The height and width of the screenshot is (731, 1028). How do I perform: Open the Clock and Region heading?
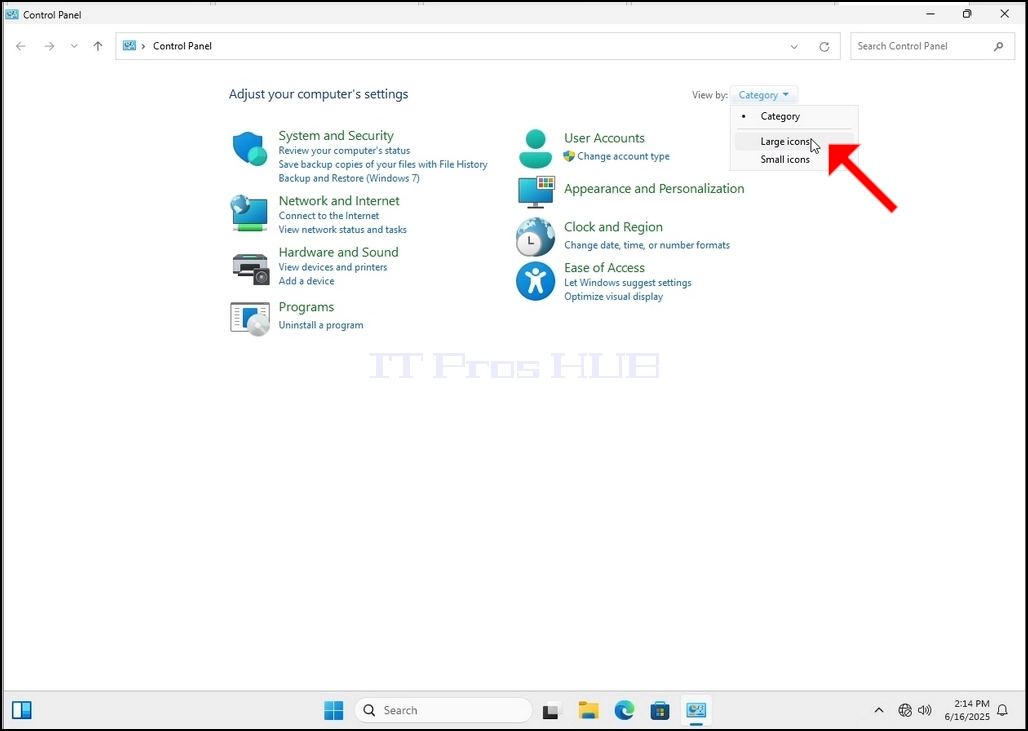point(613,227)
